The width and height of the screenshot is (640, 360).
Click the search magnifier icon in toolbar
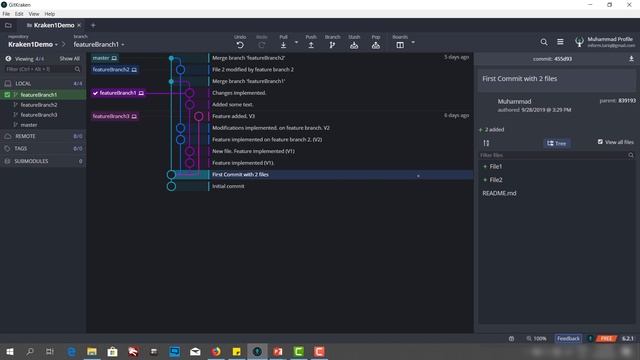point(544,42)
